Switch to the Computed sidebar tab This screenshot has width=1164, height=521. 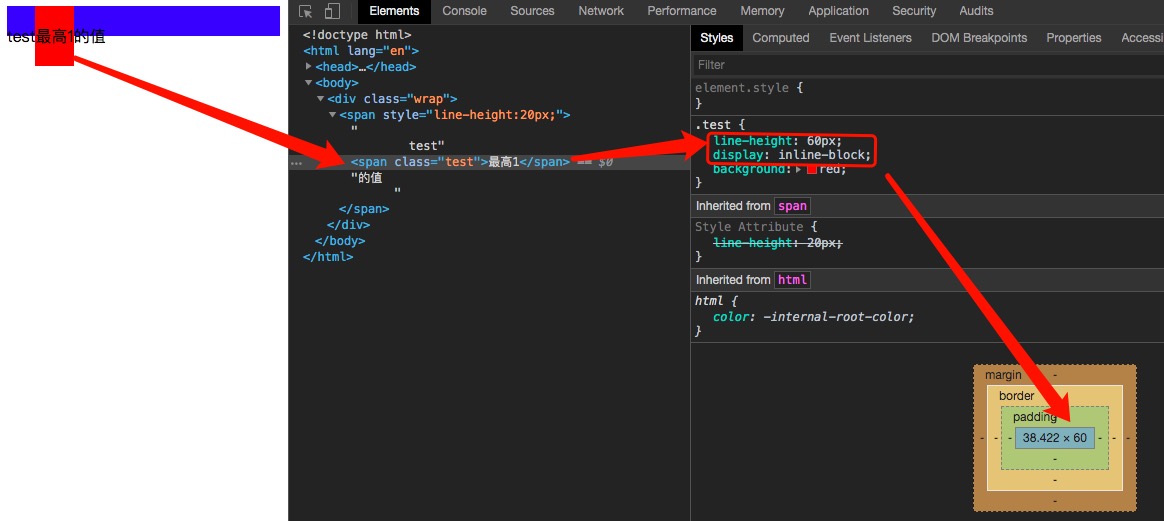[x=781, y=38]
